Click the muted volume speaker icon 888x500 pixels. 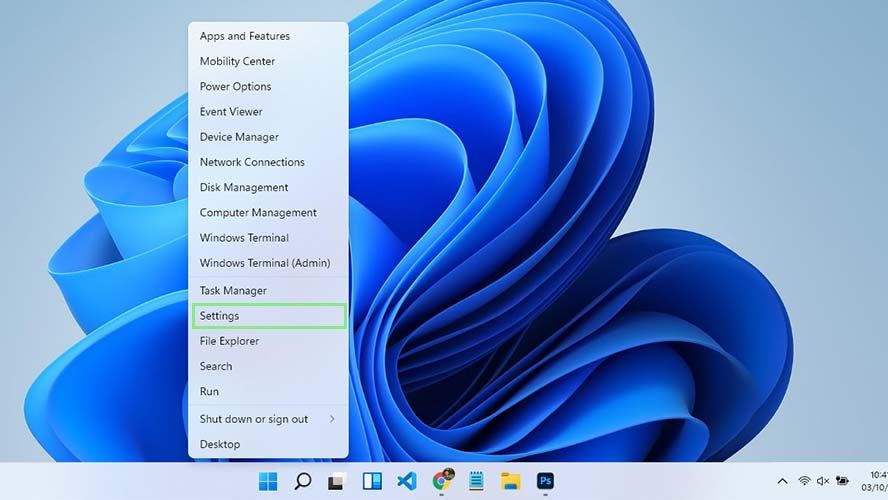[x=823, y=481]
